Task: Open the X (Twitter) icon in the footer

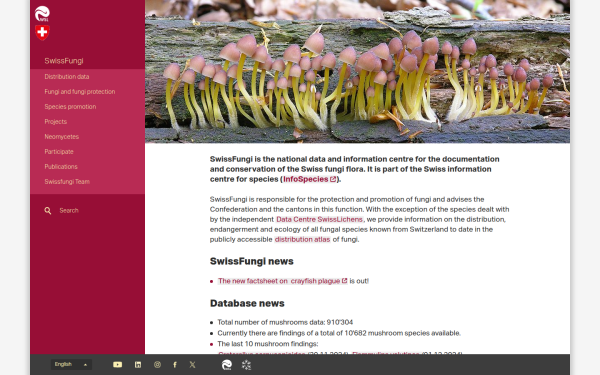Action: [192, 365]
